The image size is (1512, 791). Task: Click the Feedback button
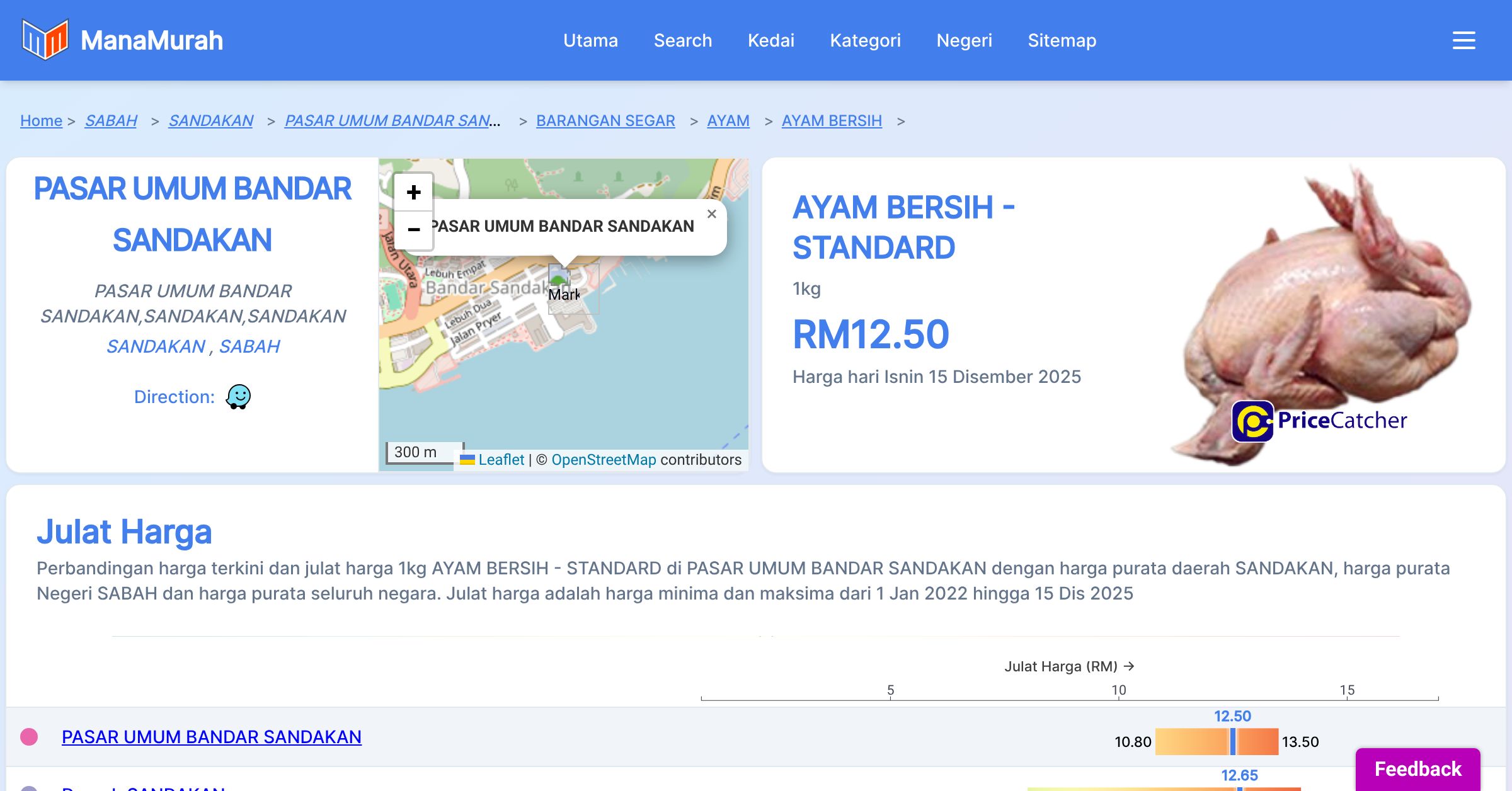[x=1417, y=768]
